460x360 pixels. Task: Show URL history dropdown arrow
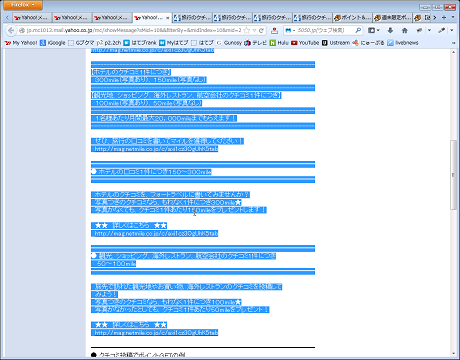point(254,30)
